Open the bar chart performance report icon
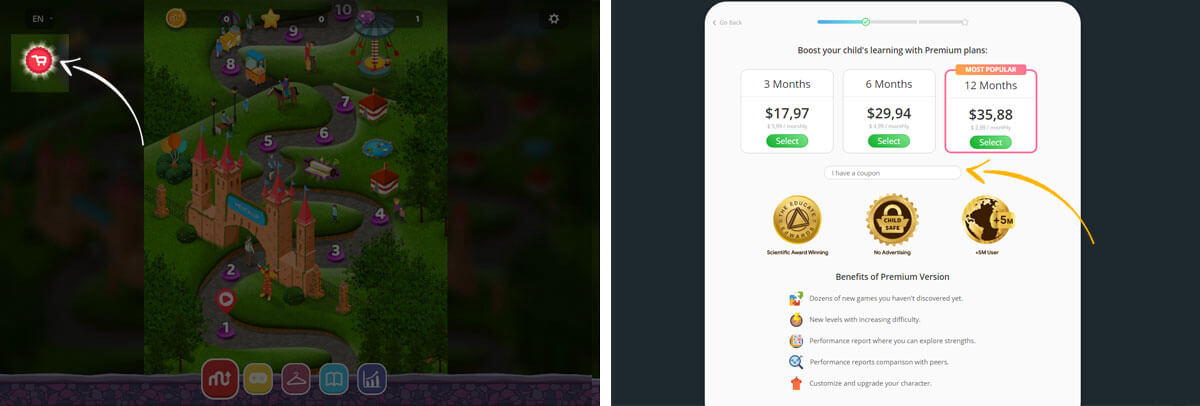1200x406 pixels. tap(372, 378)
